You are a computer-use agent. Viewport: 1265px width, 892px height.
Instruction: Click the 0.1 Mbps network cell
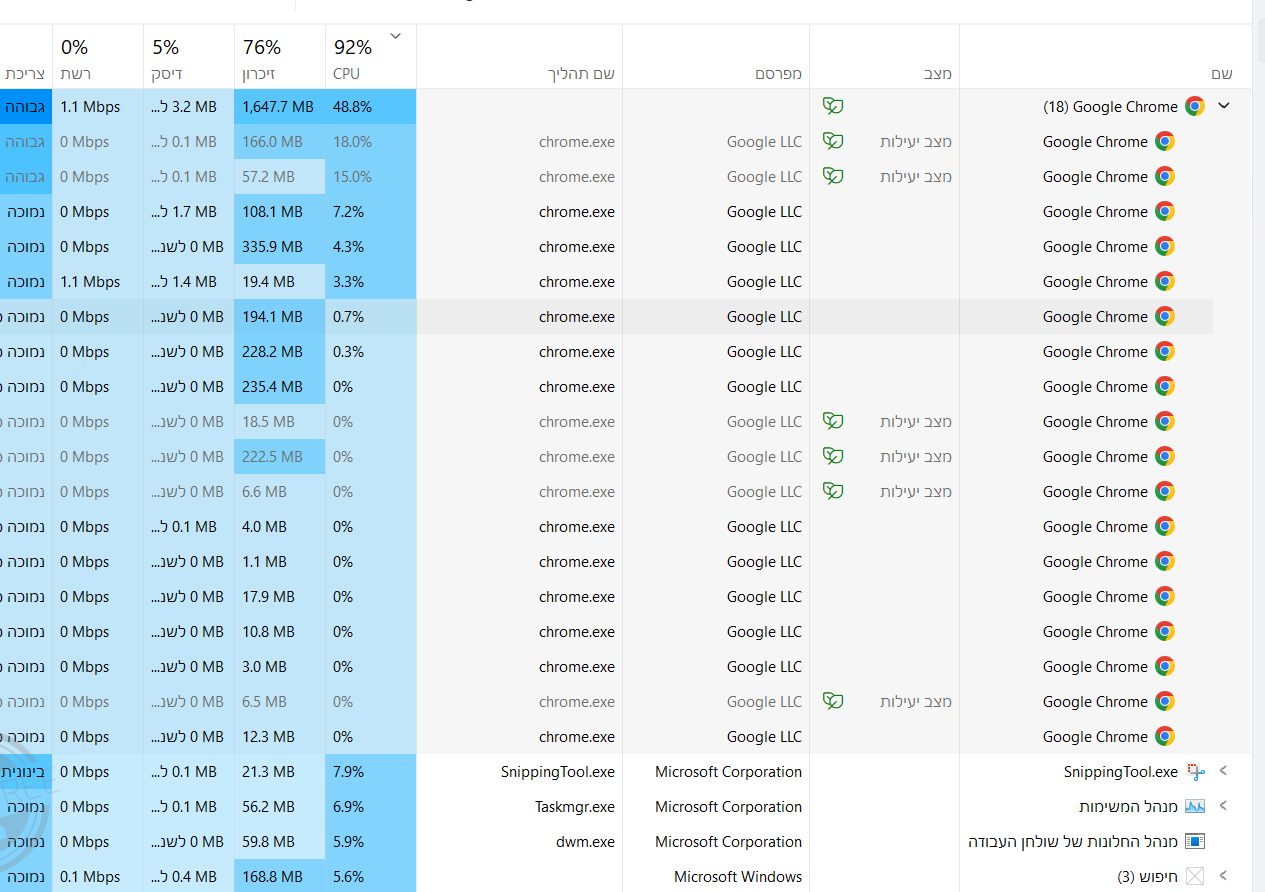point(97,876)
